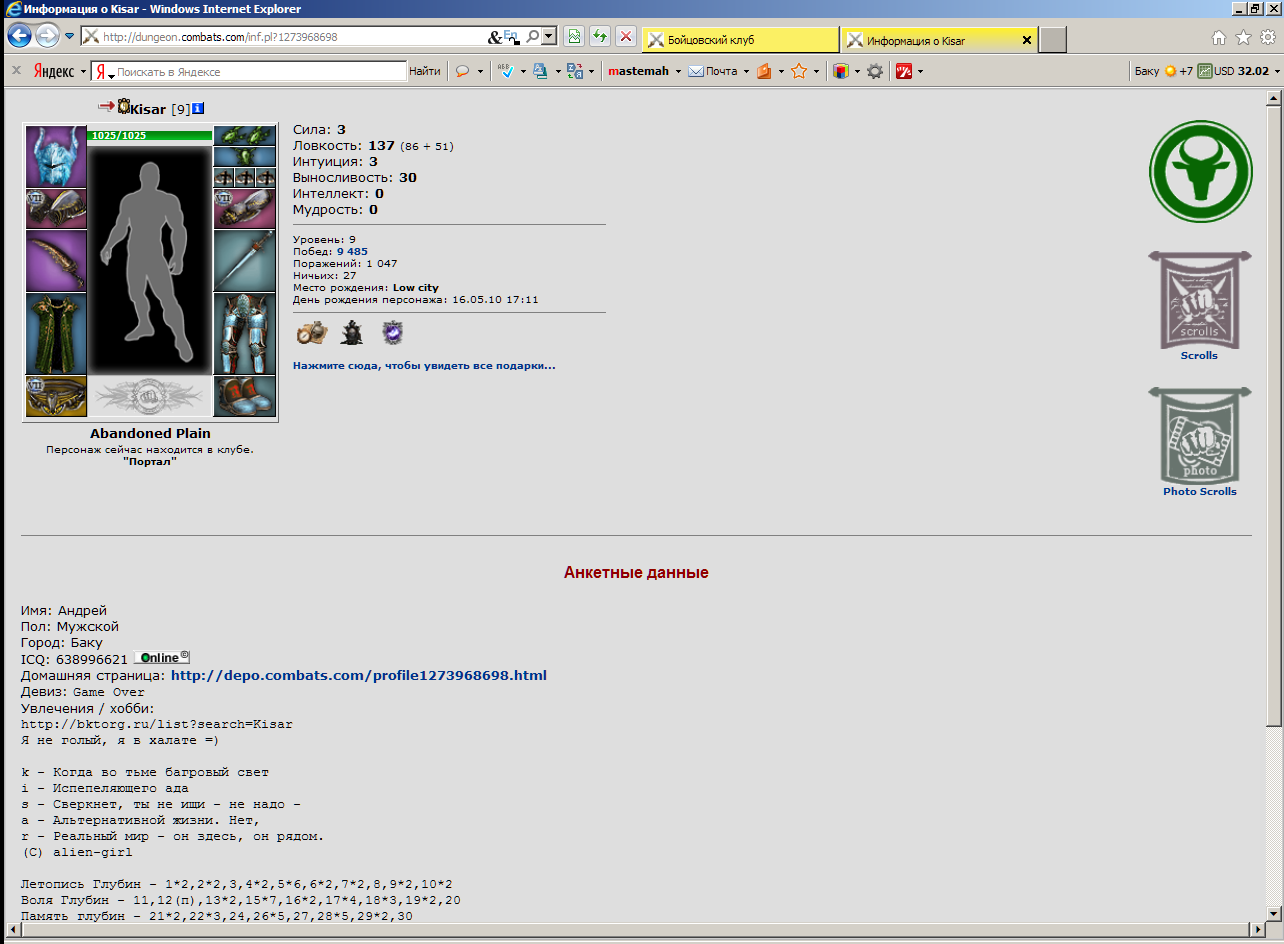Click the curved dagger weapon slot
Screen dimensions: 1284x944
pyautogui.click(x=55, y=261)
